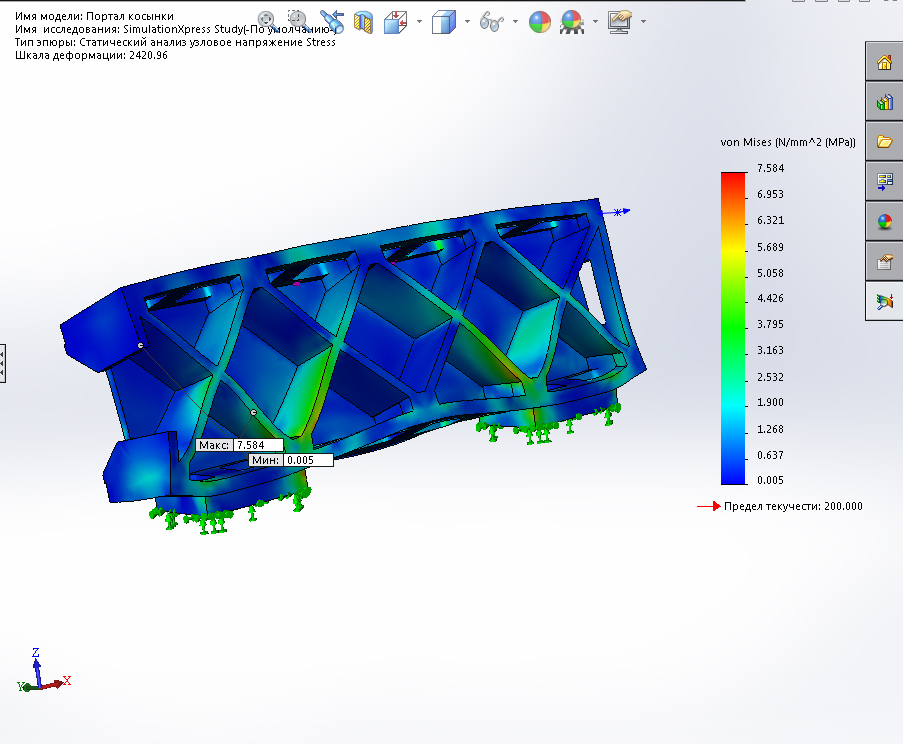
Task: Click the Zoom to Fit magnifier icon
Action: click(267, 21)
